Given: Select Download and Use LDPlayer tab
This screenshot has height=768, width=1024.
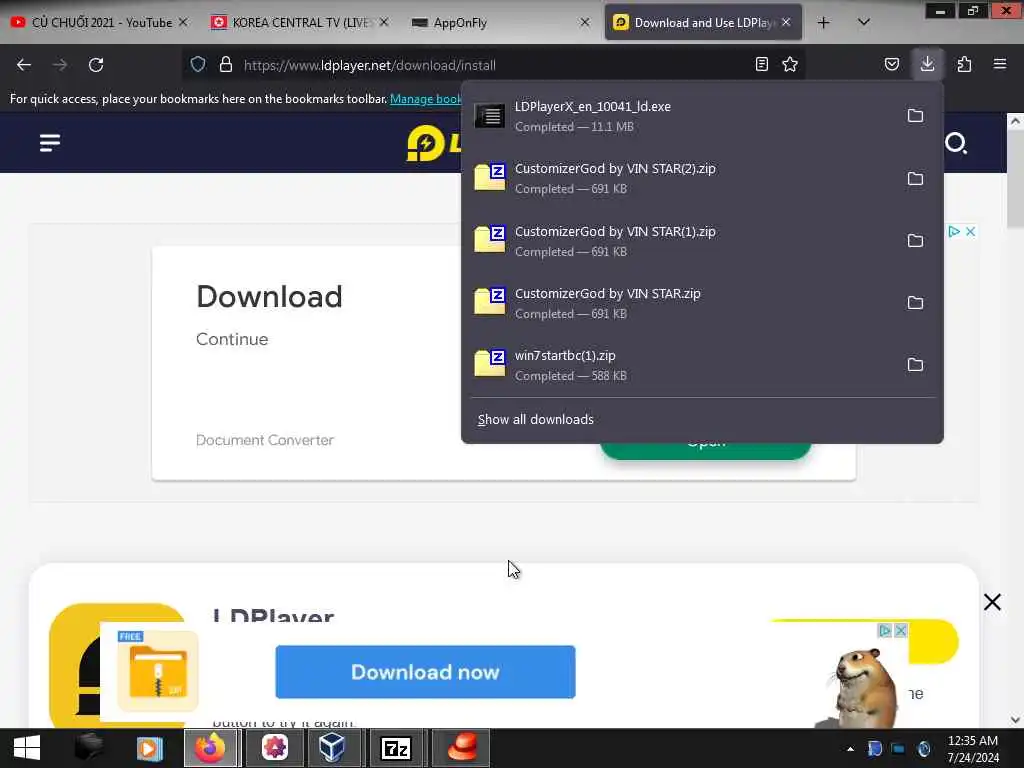Looking at the screenshot, I should 702,22.
